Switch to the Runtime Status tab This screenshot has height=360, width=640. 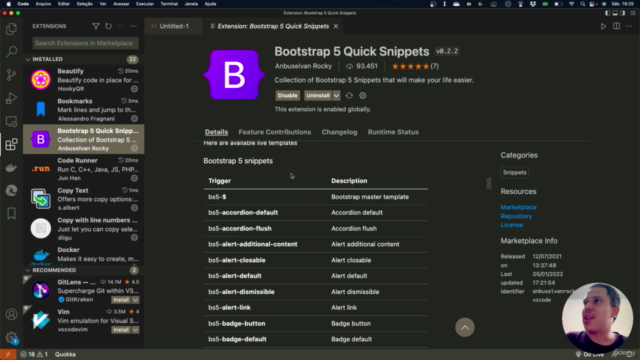393,132
